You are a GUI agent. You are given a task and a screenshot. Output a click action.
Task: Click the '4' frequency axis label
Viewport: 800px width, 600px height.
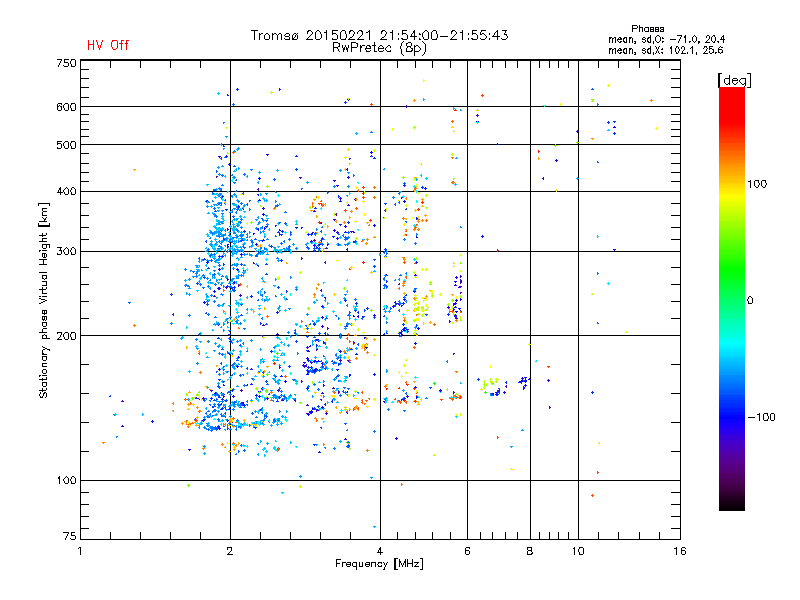[x=380, y=551]
